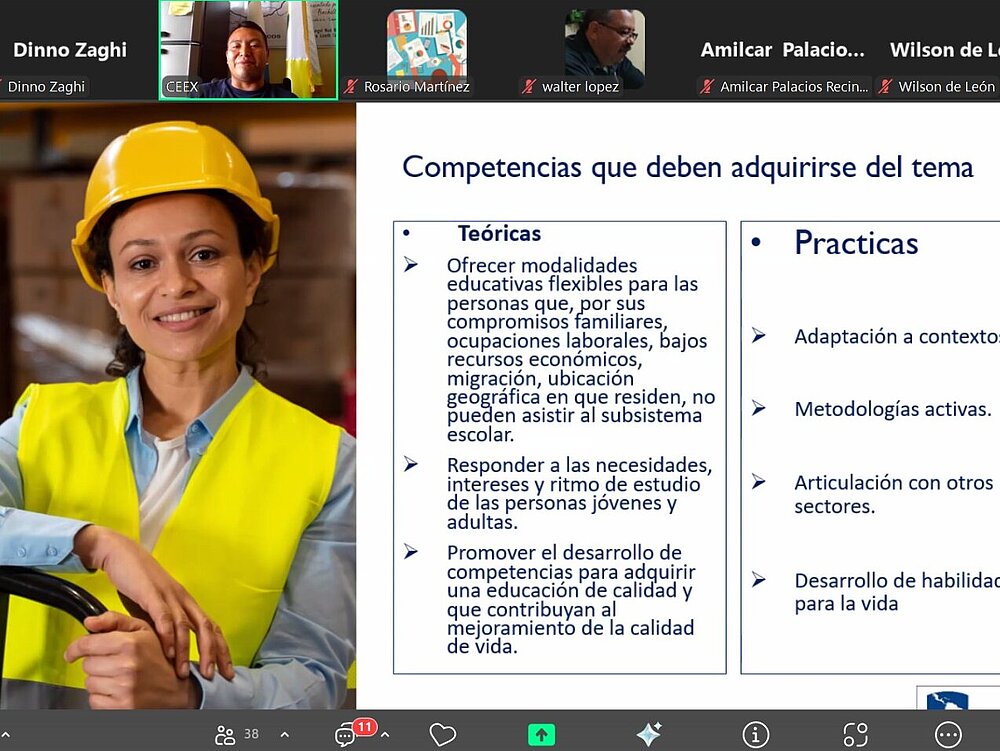This screenshot has height=751, width=1000.
Task: Click Rosario Martínez muted microphone icon
Action: click(x=351, y=87)
